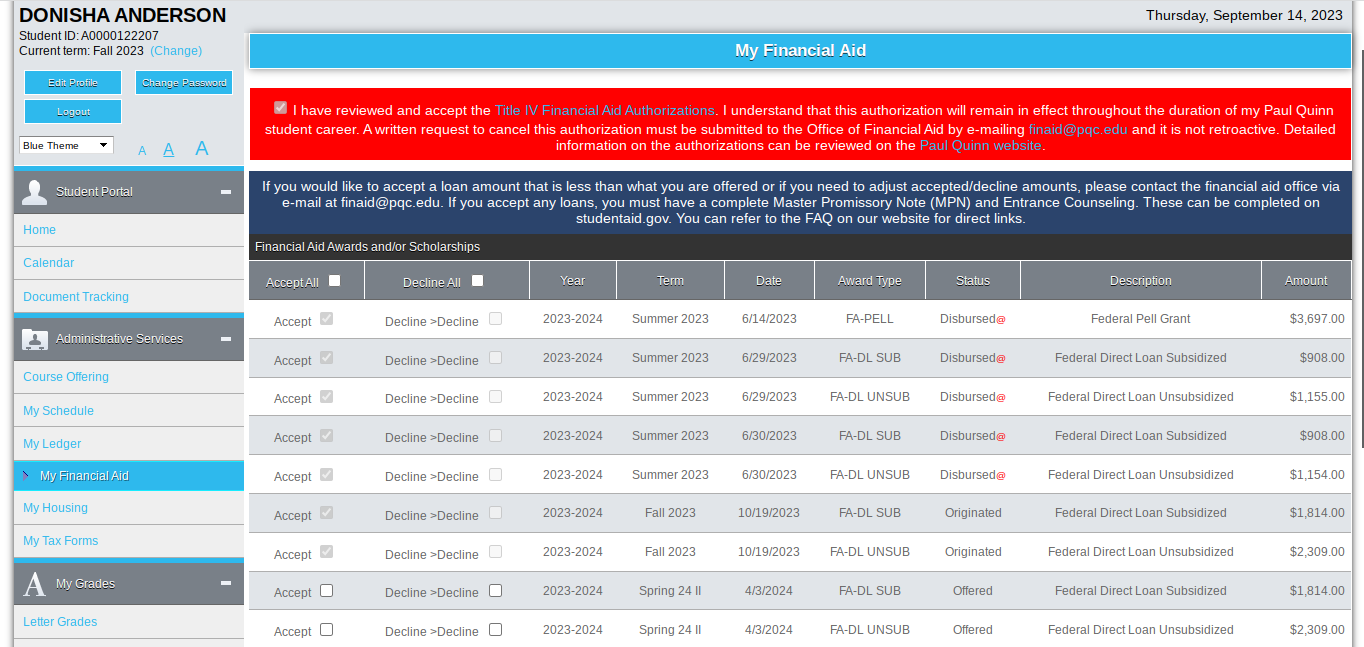This screenshot has width=1364, height=647.
Task: Click disbursed info icon on $1,155.00 row
Action: (1001, 398)
